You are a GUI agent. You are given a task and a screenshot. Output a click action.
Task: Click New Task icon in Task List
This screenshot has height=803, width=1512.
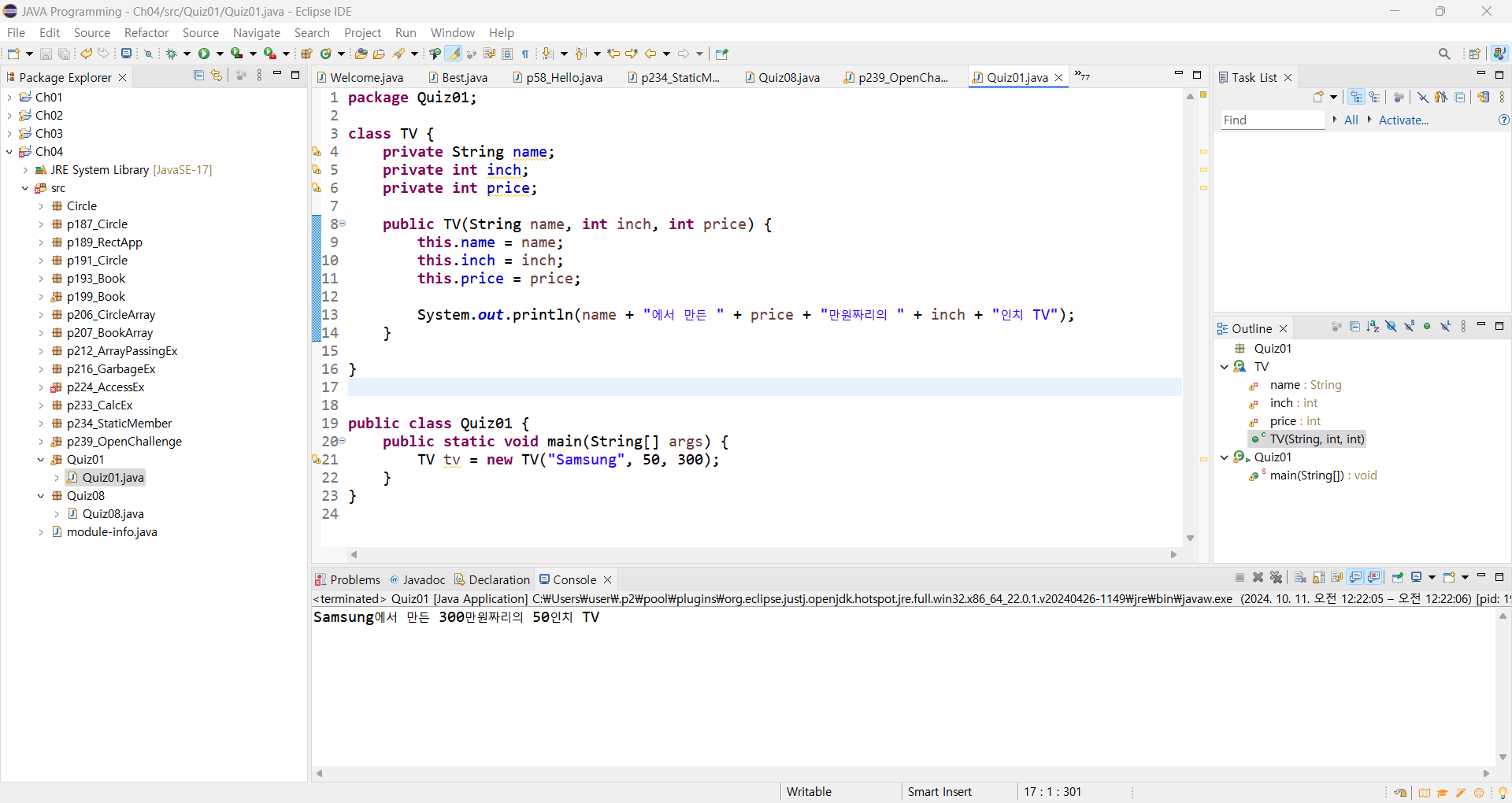(1319, 97)
